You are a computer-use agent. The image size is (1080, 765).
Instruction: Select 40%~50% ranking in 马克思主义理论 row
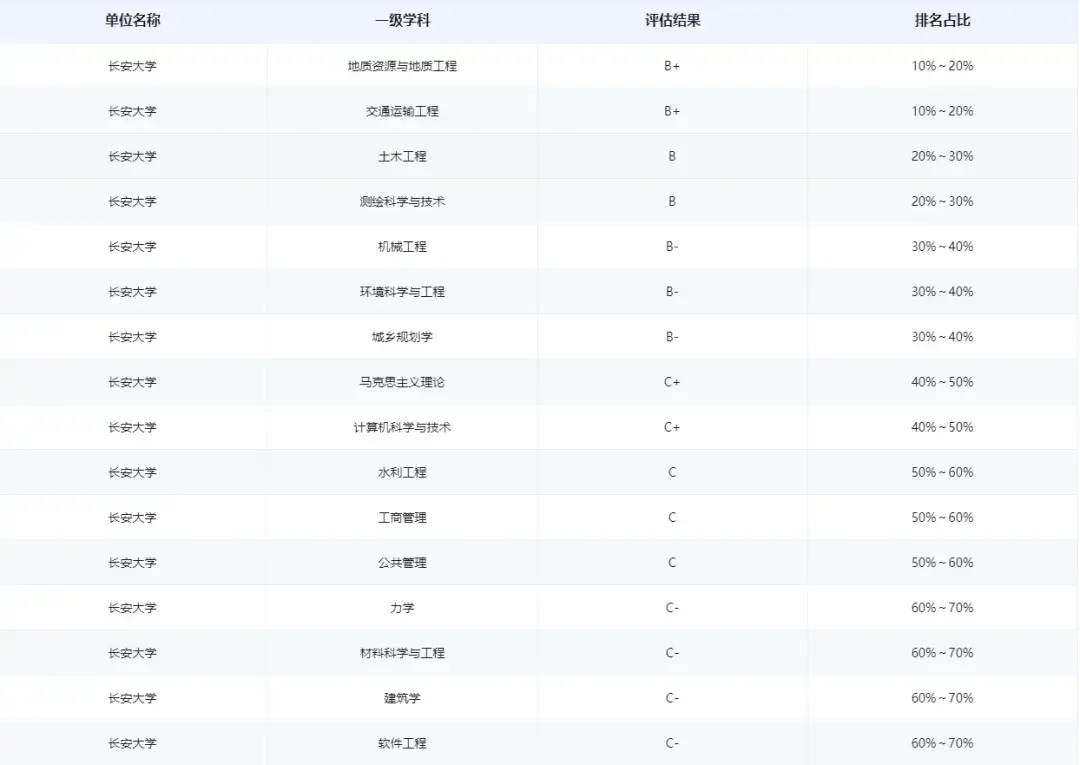pos(942,382)
